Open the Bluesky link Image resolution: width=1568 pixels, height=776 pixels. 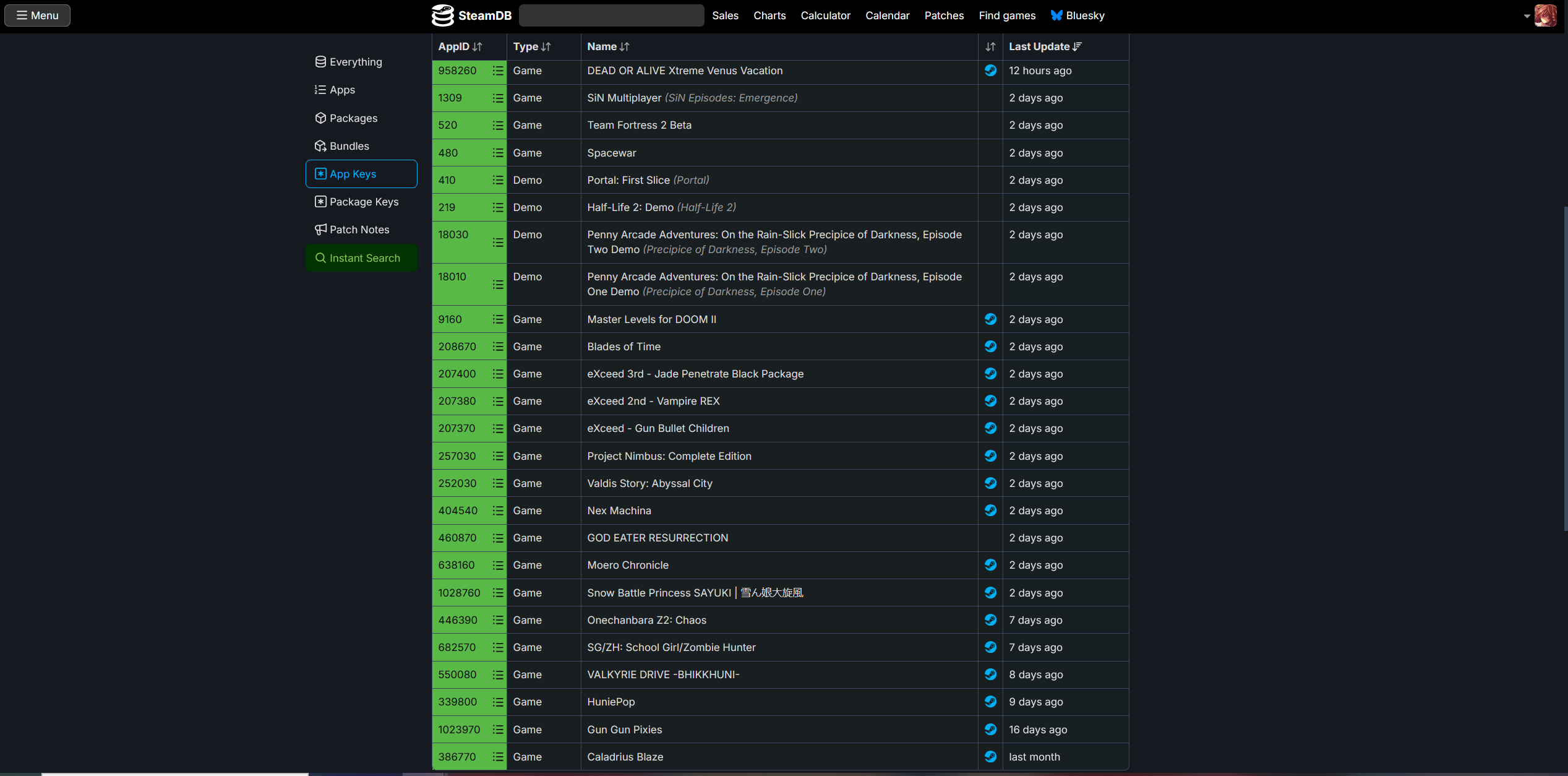pyautogui.click(x=1077, y=15)
